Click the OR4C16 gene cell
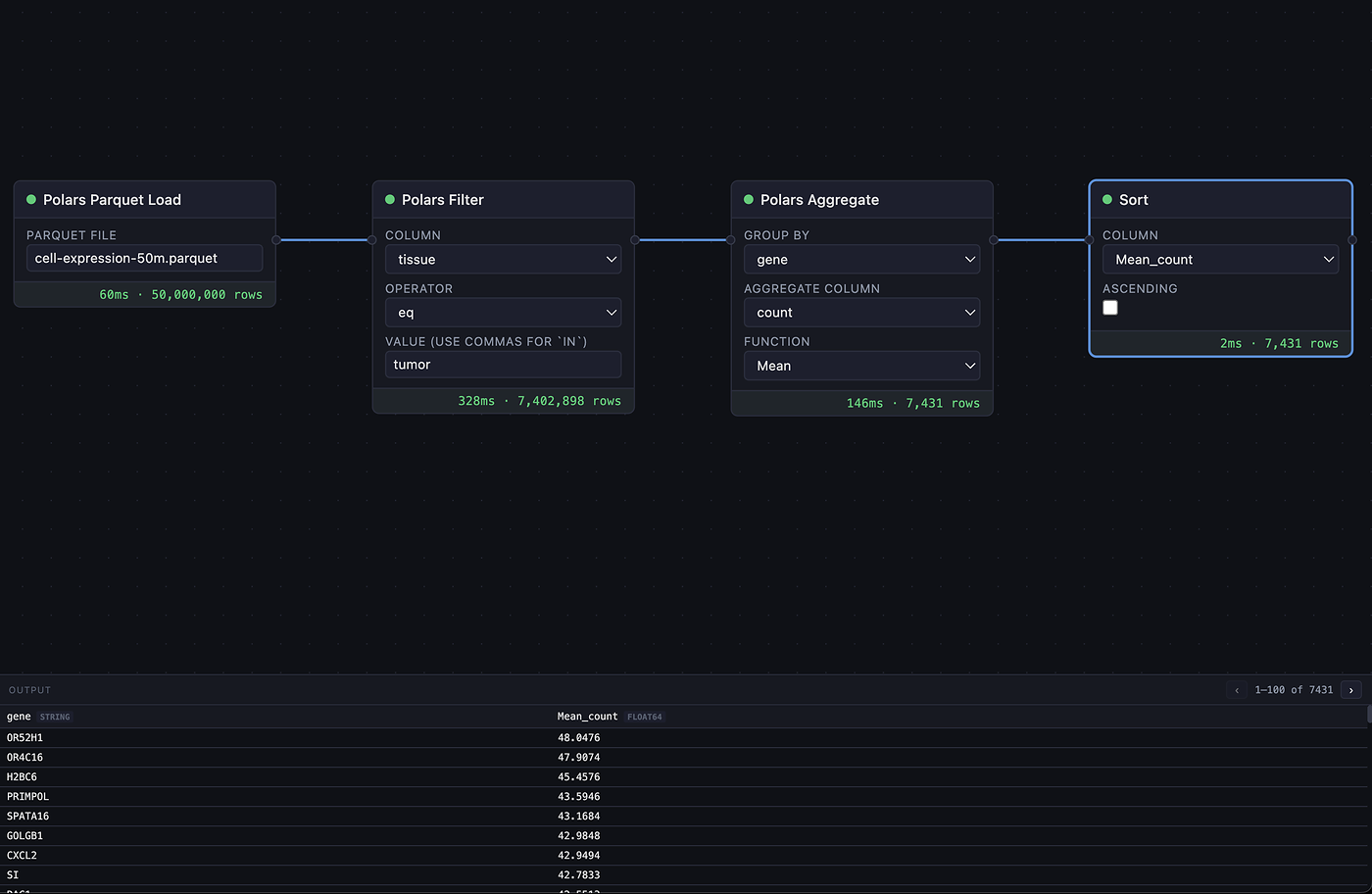1372x894 pixels. coord(24,757)
